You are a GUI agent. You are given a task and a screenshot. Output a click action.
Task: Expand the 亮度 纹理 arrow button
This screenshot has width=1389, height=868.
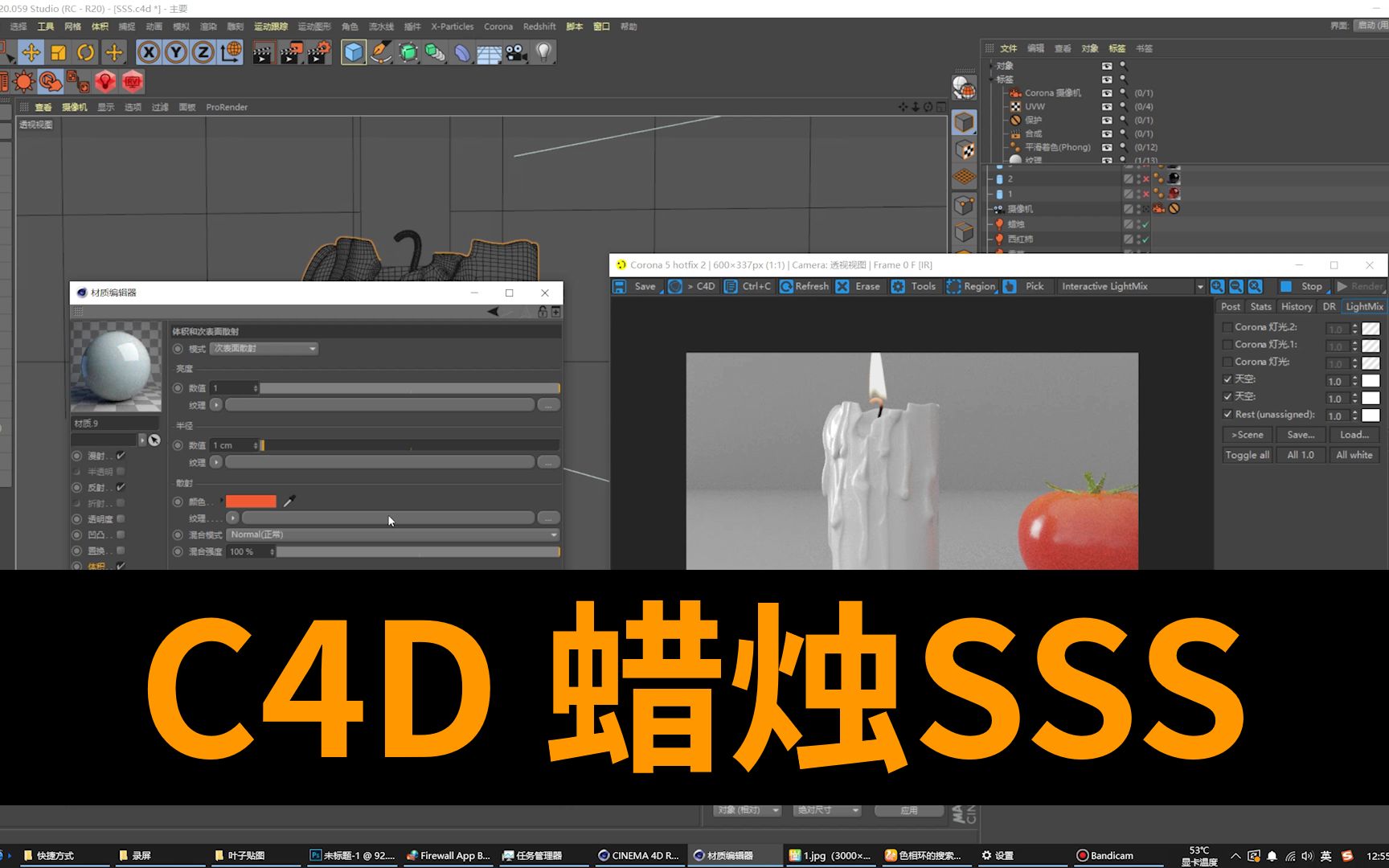[x=216, y=405]
